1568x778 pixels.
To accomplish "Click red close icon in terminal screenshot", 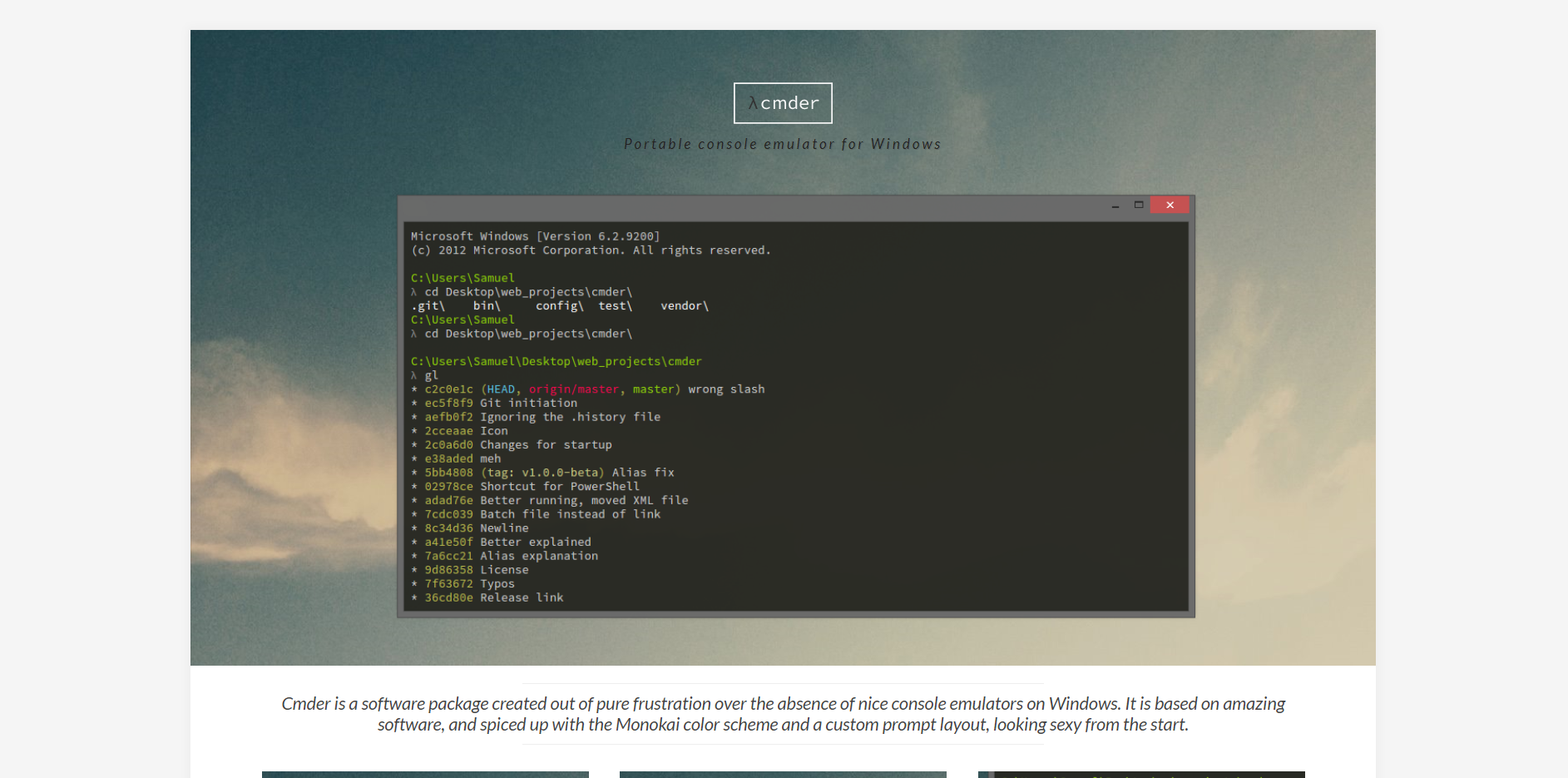I will click(x=1170, y=205).
